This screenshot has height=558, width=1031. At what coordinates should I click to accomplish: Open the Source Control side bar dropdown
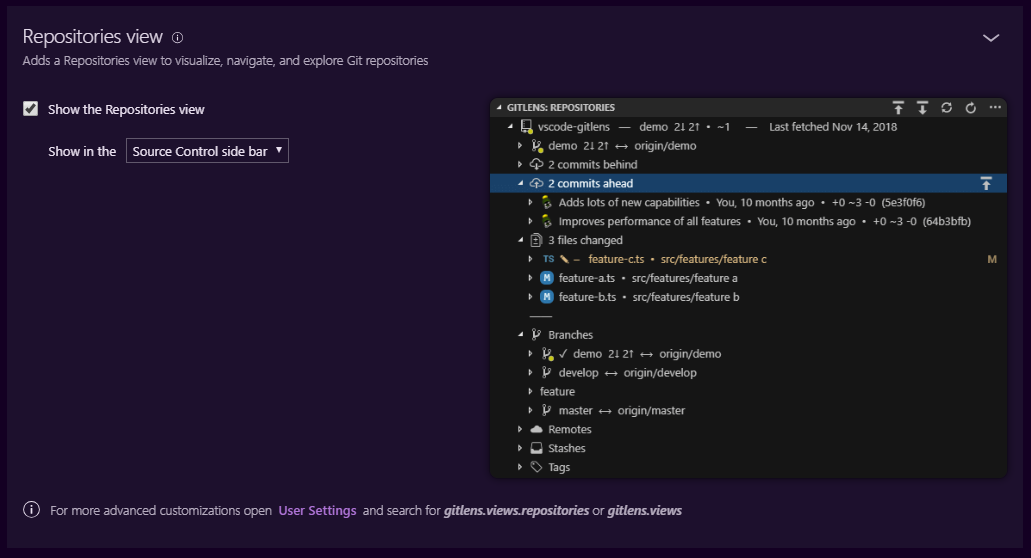207,151
